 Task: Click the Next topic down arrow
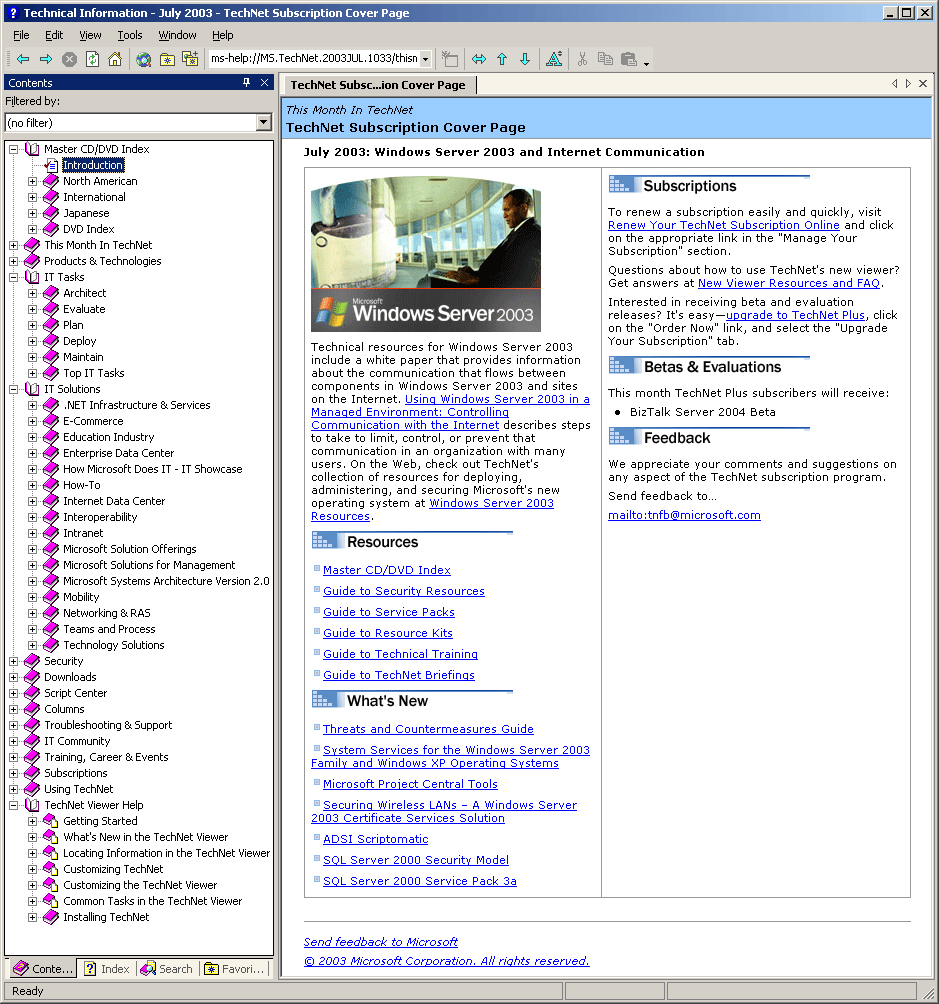tap(525, 59)
